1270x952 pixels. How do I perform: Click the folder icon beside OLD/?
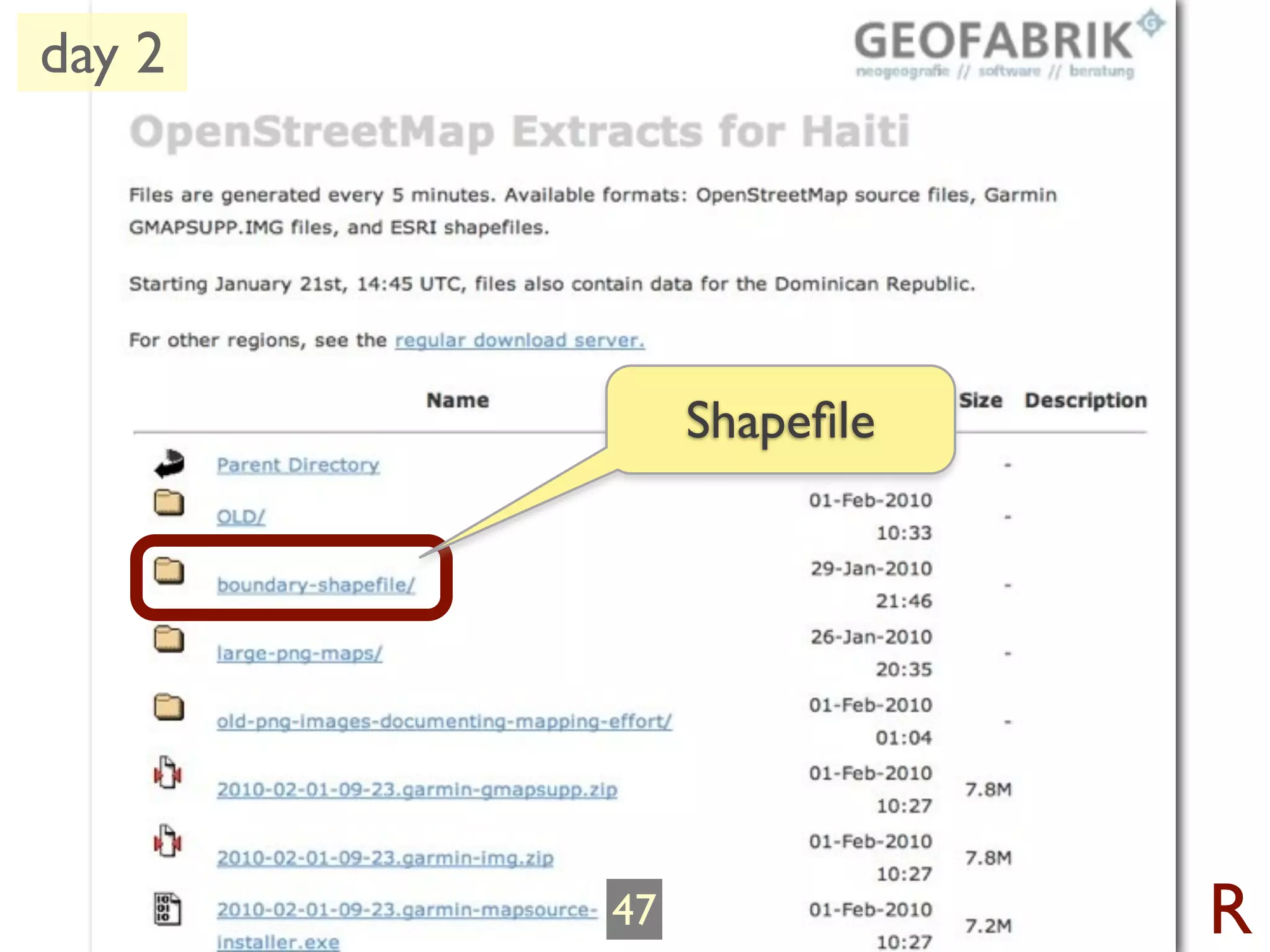pyautogui.click(x=169, y=503)
